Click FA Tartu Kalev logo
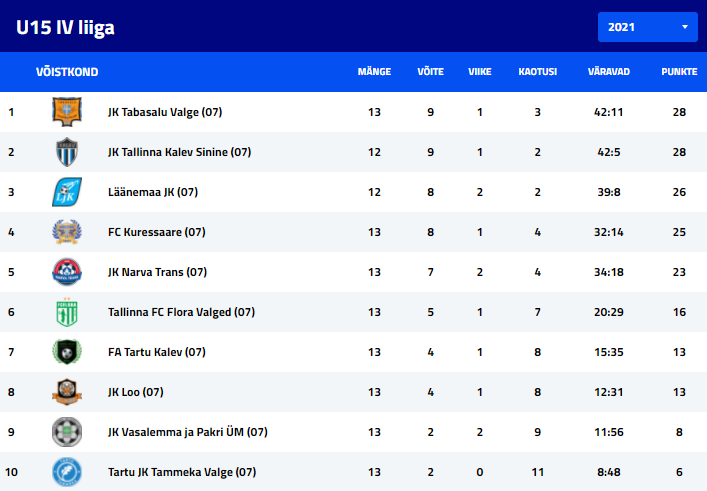The image size is (707, 491). (67, 352)
